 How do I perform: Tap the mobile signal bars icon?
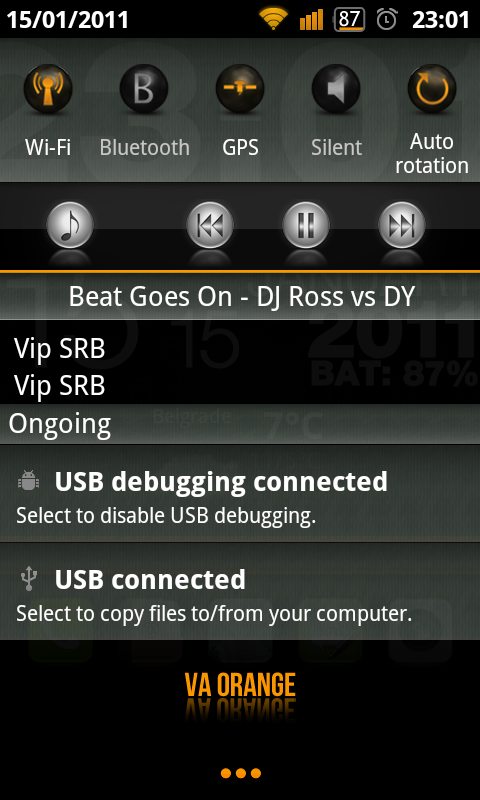click(311, 19)
